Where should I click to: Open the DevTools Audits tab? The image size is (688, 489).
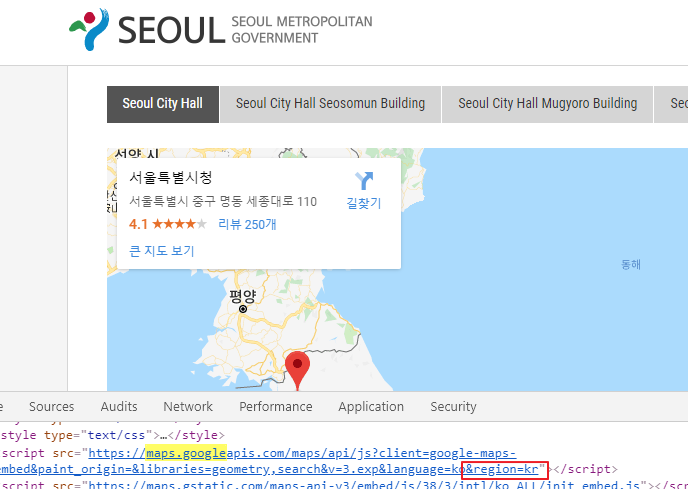119,406
